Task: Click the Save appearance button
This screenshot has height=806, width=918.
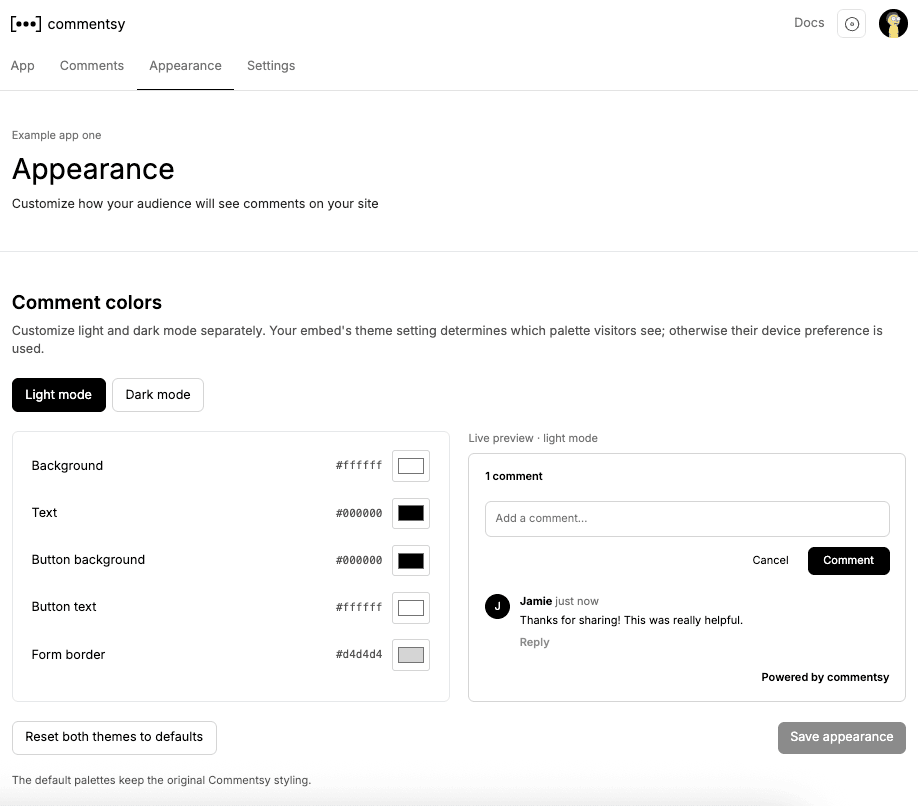Action: (x=841, y=738)
